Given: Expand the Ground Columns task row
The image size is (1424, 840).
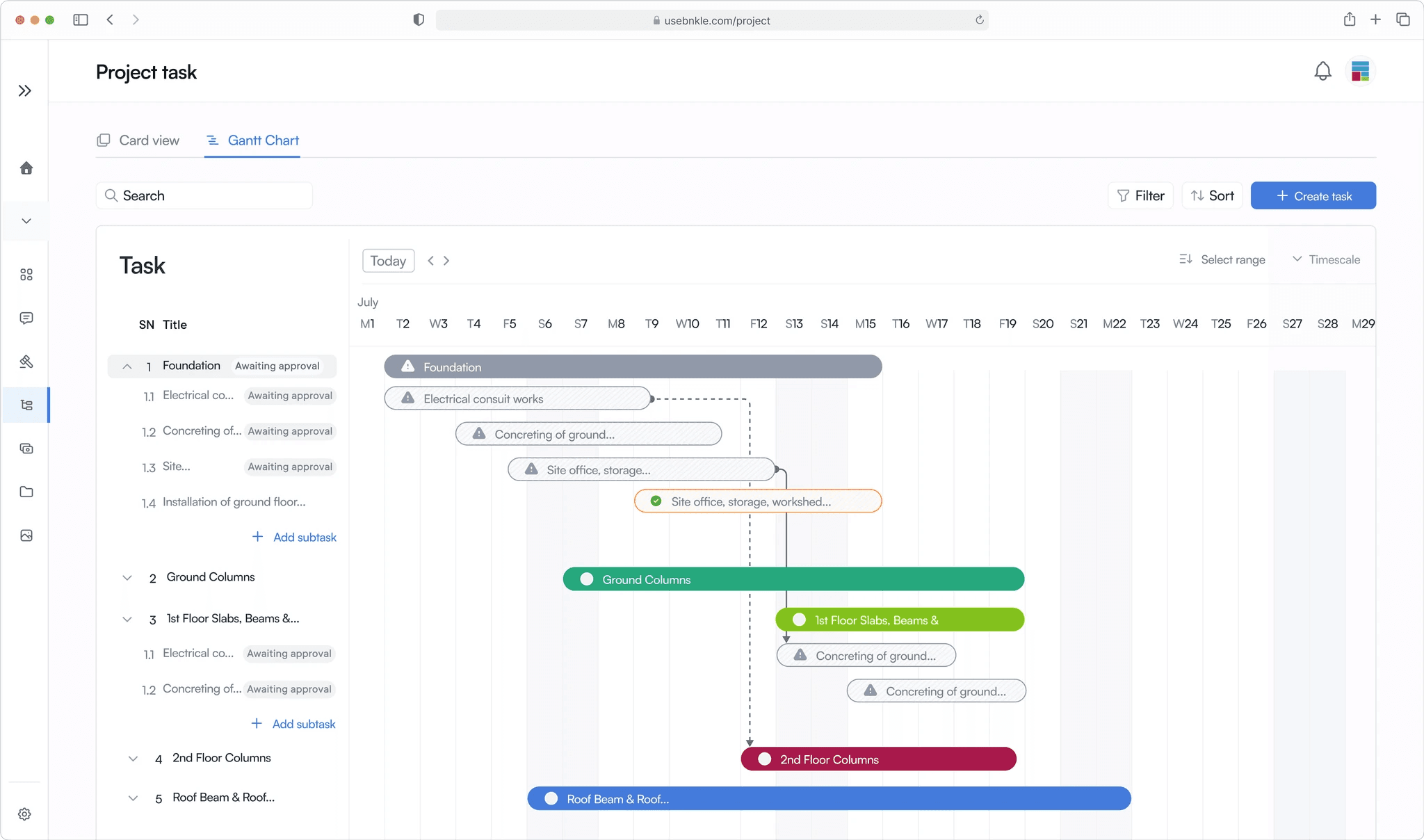Looking at the screenshot, I should pos(127,578).
